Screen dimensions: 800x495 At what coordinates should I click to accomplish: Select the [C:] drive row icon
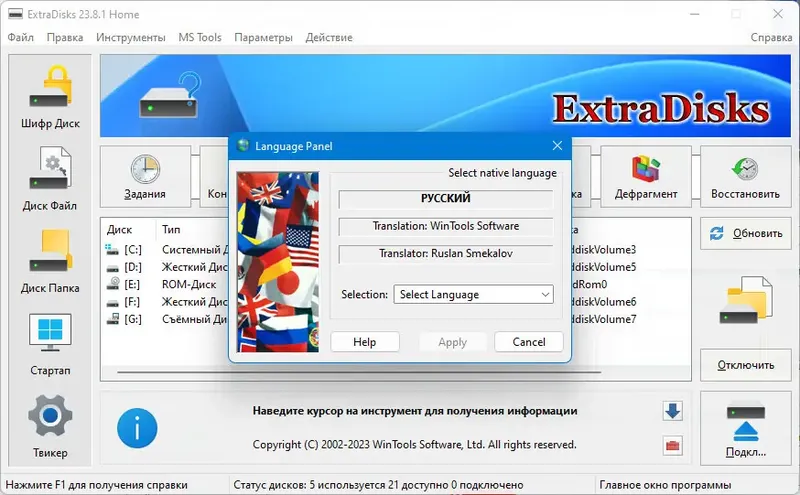112,249
